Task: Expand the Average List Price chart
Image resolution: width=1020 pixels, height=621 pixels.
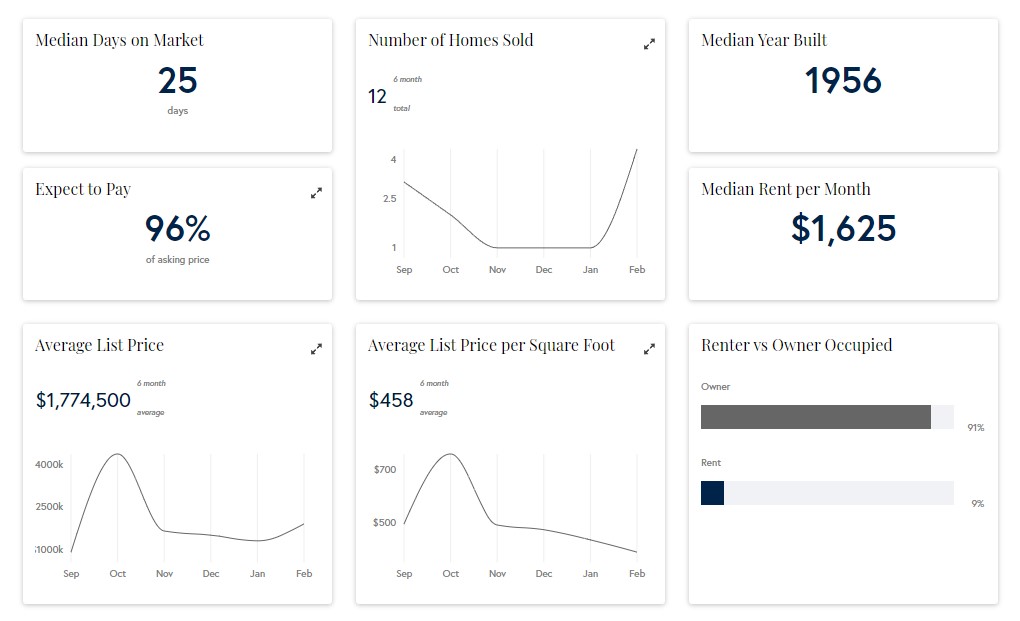Action: [x=316, y=348]
